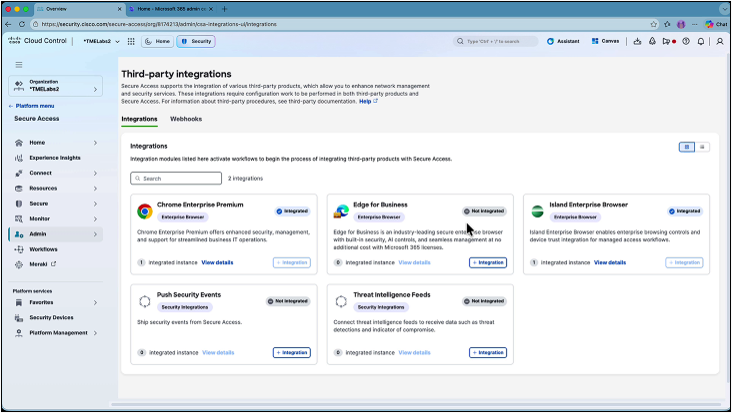
Task: Click the Home button in top bar
Action: (157, 42)
